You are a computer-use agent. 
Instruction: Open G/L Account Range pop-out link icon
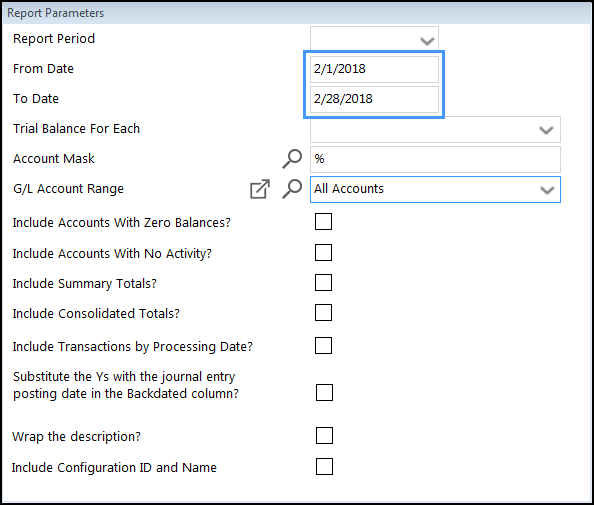[x=260, y=189]
